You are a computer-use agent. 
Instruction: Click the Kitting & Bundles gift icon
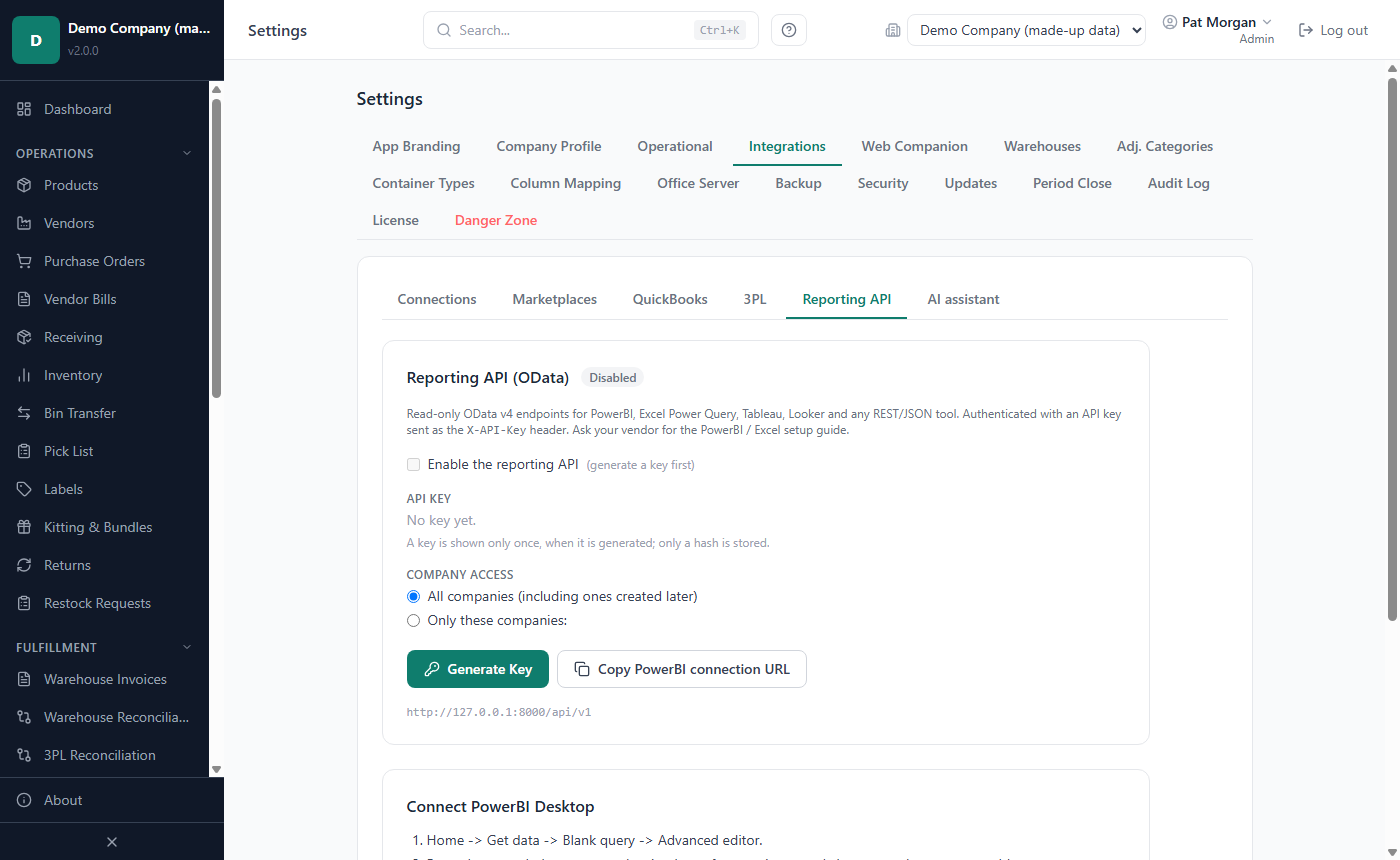click(24, 527)
